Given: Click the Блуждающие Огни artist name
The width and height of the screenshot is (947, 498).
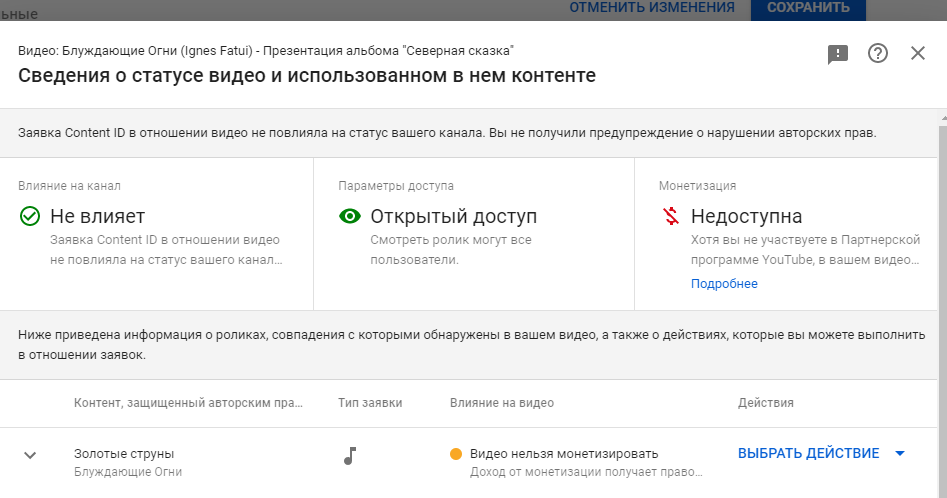Looking at the screenshot, I should pos(128,472).
